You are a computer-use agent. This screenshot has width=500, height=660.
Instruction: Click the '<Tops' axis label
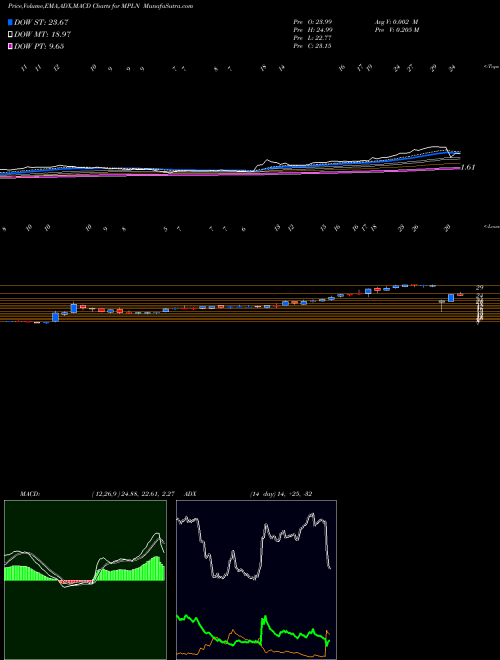coord(492,67)
